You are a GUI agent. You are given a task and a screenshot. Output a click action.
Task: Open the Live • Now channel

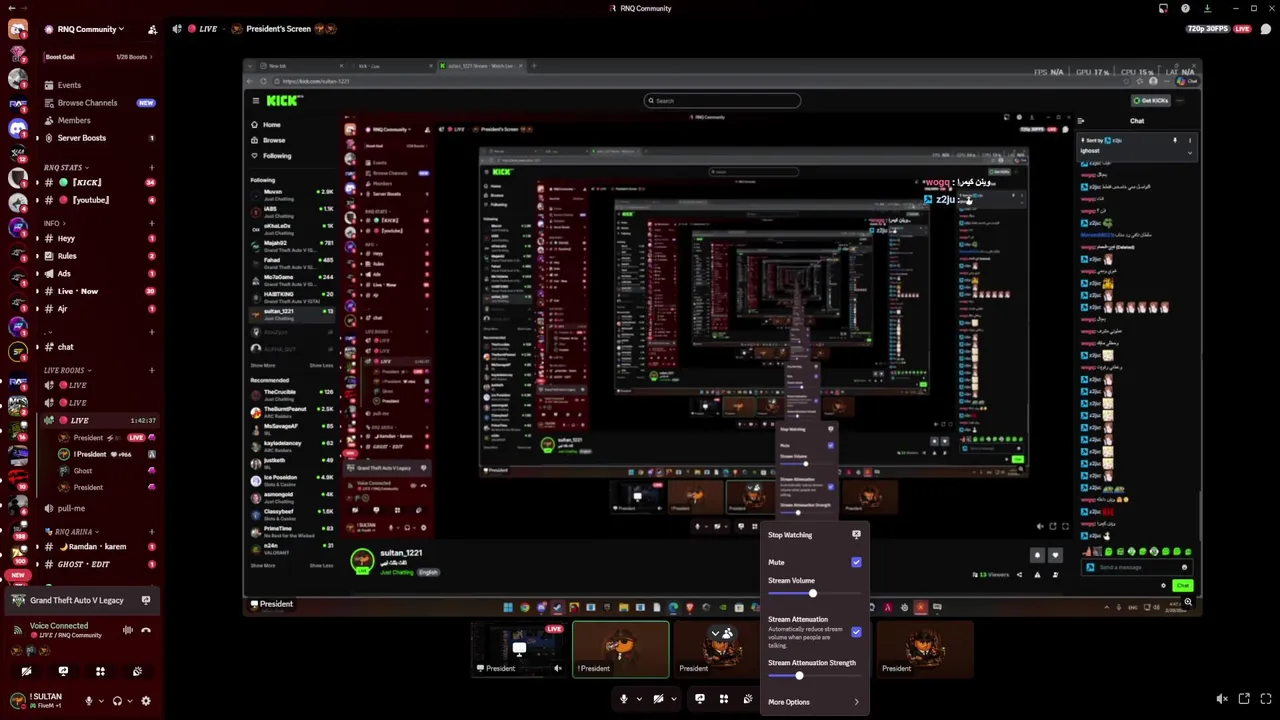pyautogui.click(x=98, y=291)
